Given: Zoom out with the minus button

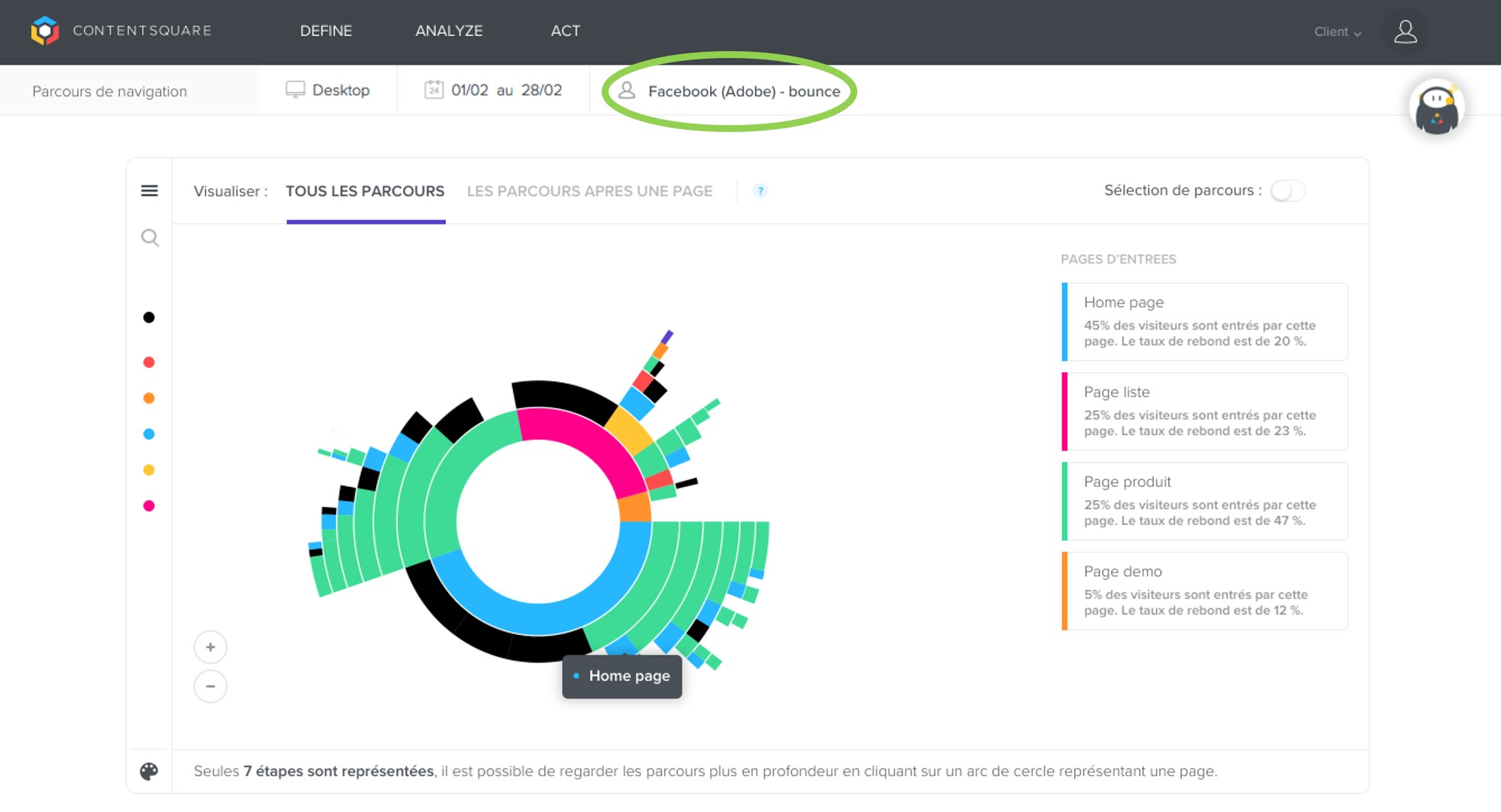Looking at the screenshot, I should (x=211, y=686).
